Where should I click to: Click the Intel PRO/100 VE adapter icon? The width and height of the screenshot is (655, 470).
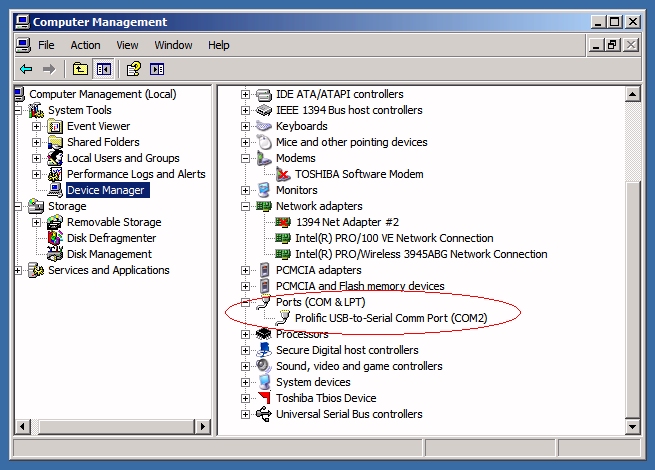(x=283, y=238)
